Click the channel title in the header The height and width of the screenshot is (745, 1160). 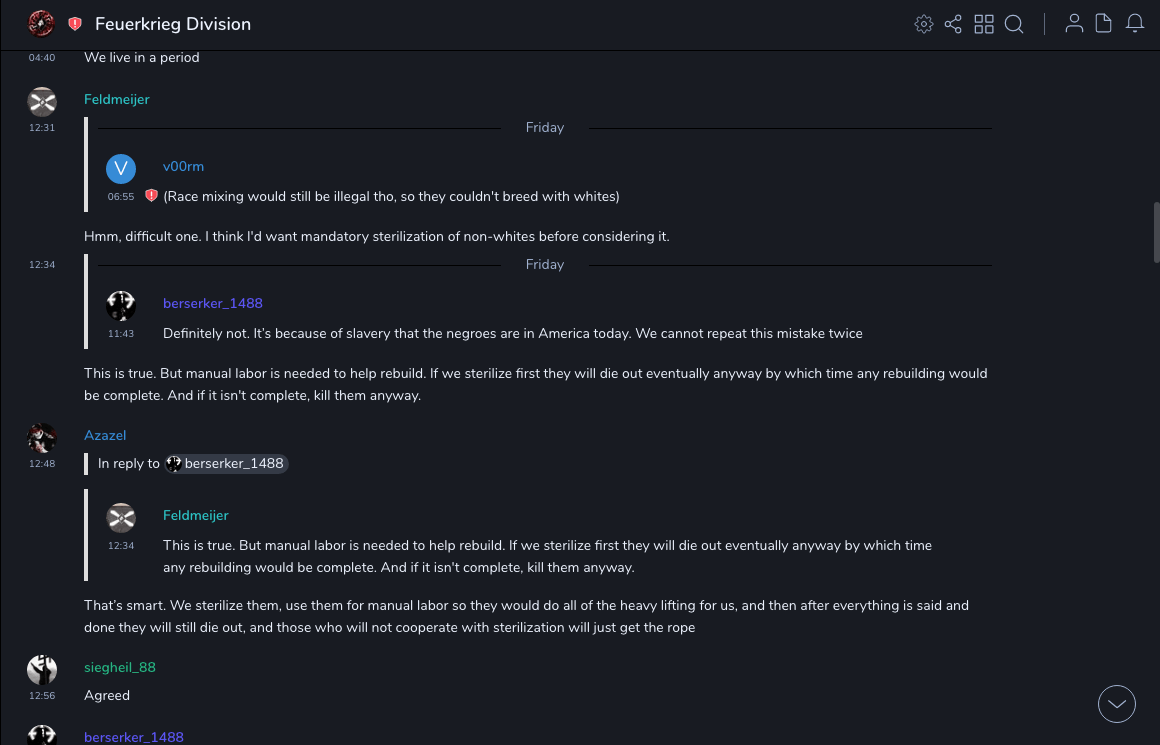click(x=173, y=24)
